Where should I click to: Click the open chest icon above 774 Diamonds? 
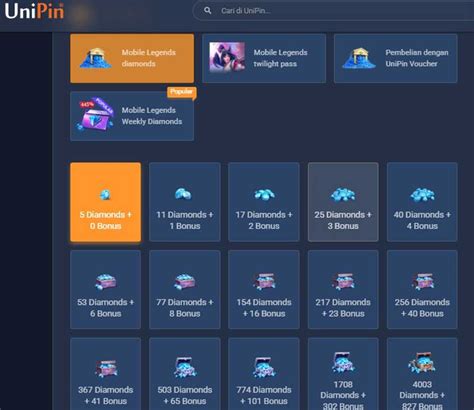point(264,367)
